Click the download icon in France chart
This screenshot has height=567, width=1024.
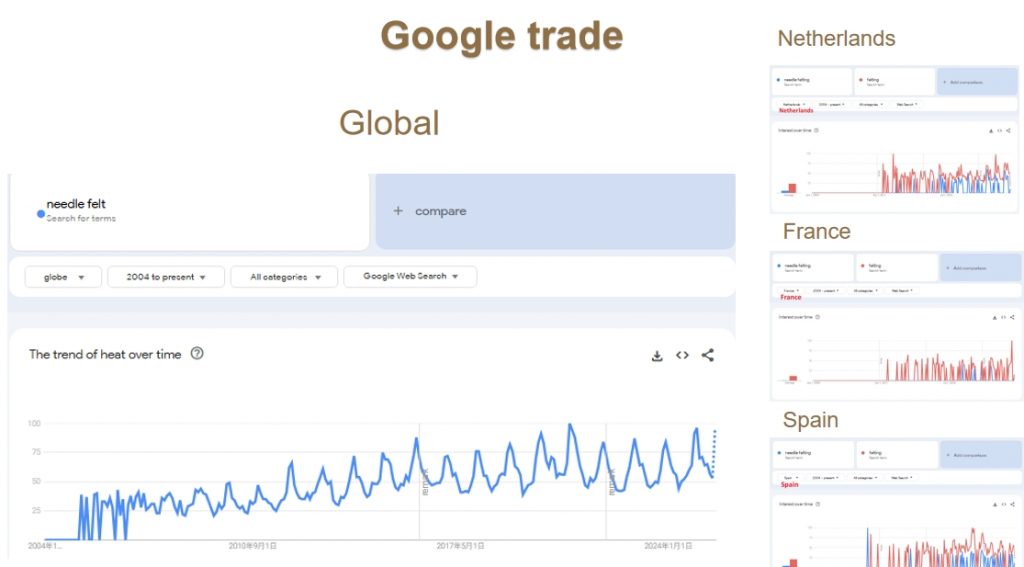[x=995, y=317]
